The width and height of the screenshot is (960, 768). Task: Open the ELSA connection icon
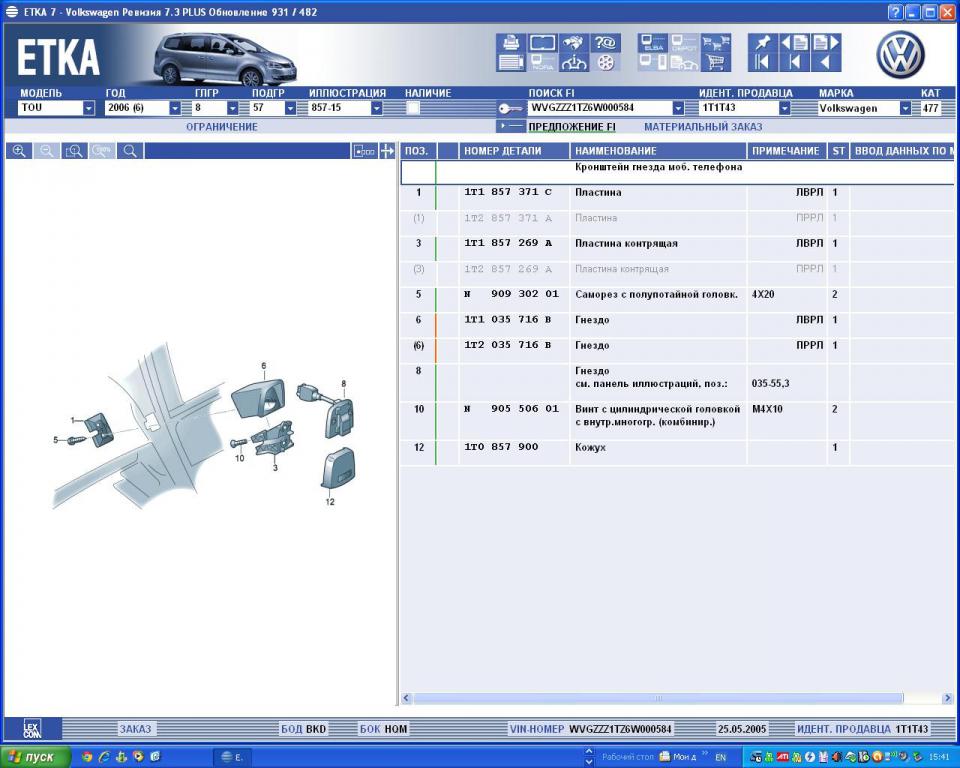pos(653,43)
